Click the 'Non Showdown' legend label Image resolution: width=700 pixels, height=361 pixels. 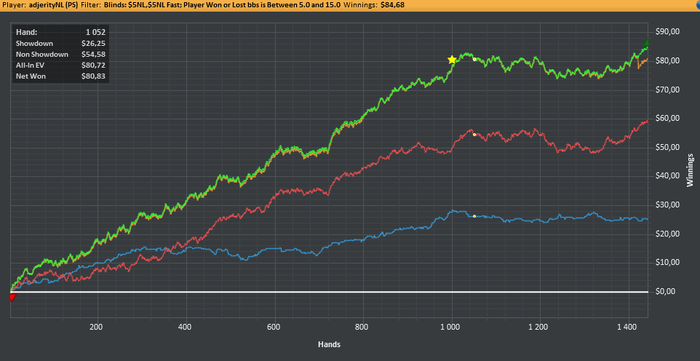tap(42, 54)
